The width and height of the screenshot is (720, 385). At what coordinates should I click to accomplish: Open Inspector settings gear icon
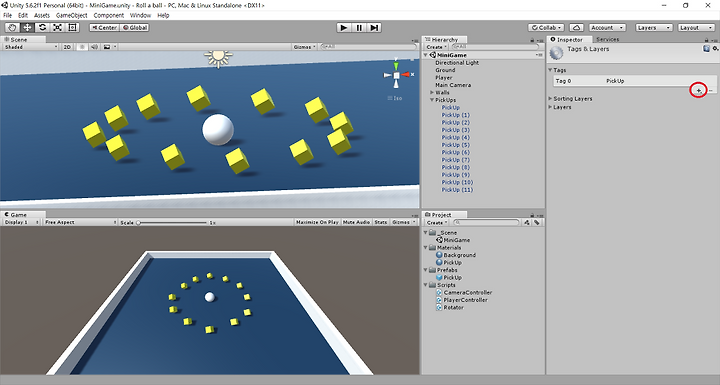(715, 48)
